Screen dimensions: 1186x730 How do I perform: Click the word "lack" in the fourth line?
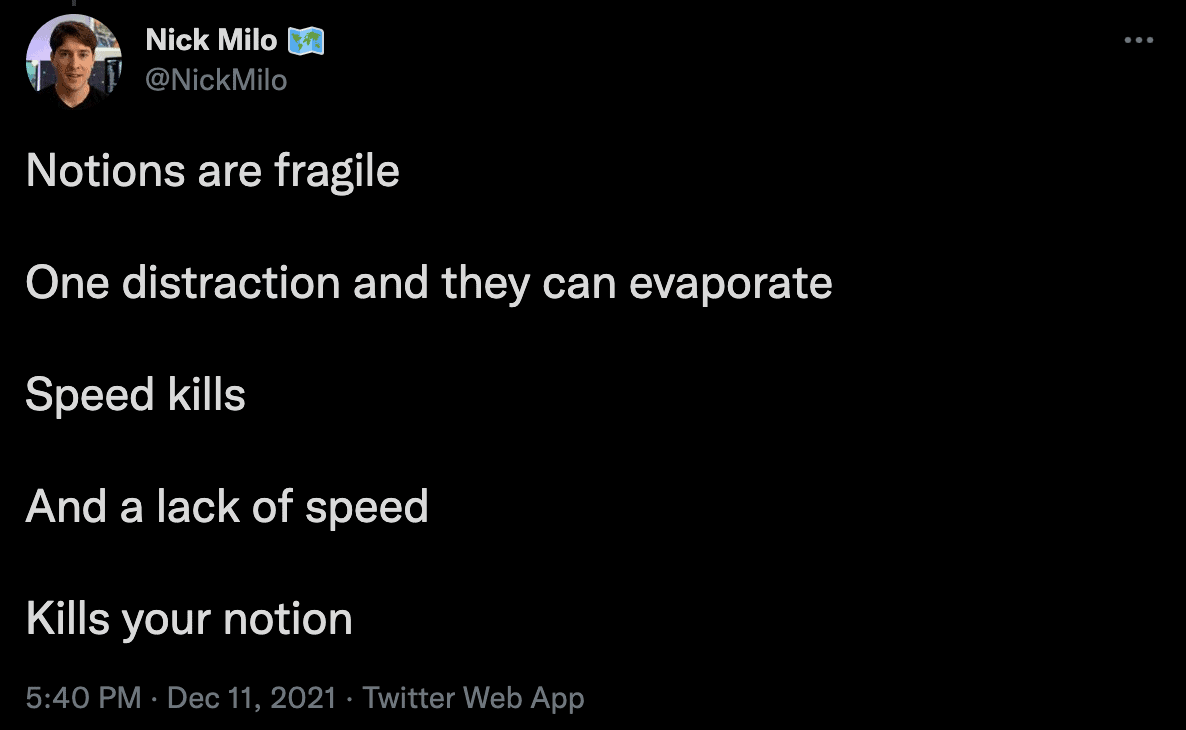198,507
